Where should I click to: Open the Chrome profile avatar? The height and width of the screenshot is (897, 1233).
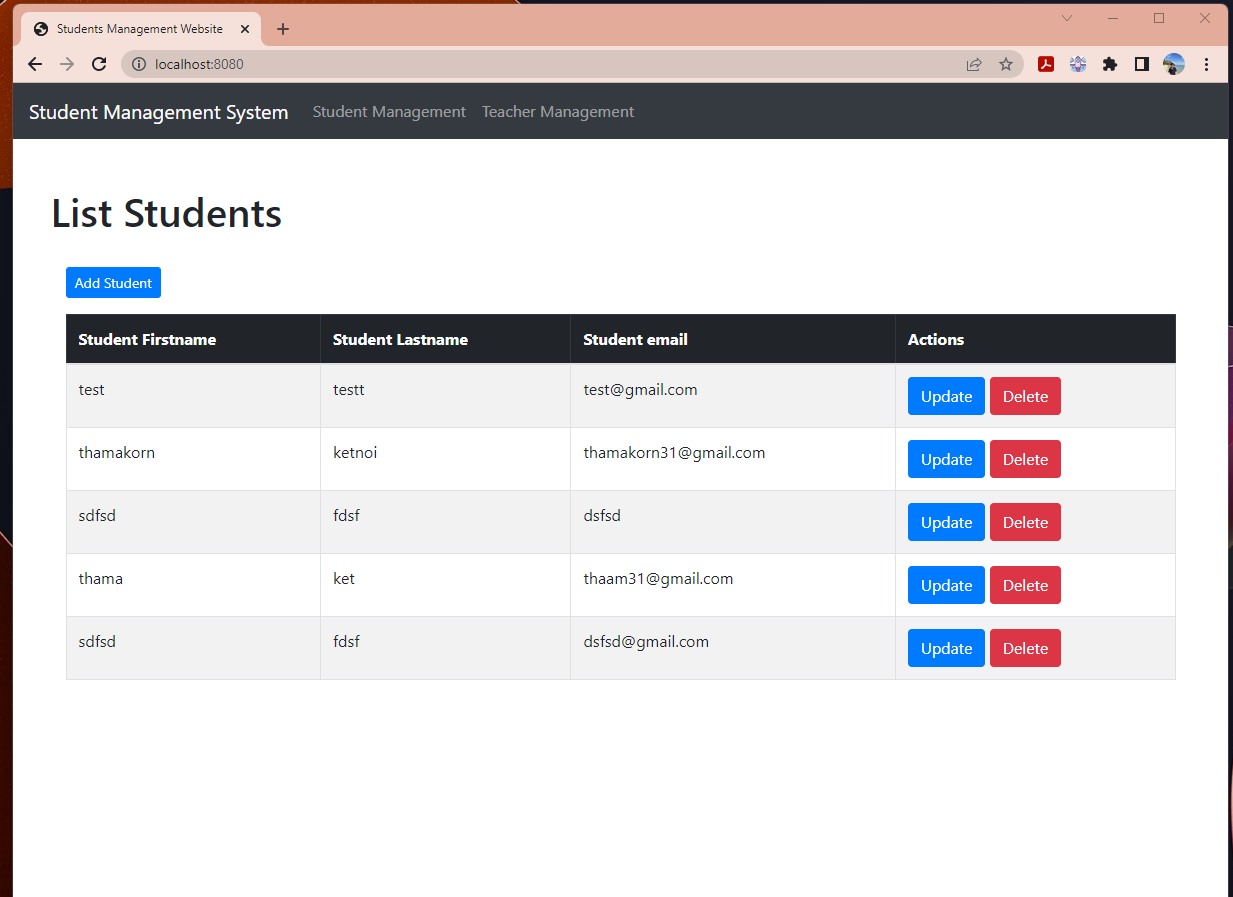coord(1174,64)
